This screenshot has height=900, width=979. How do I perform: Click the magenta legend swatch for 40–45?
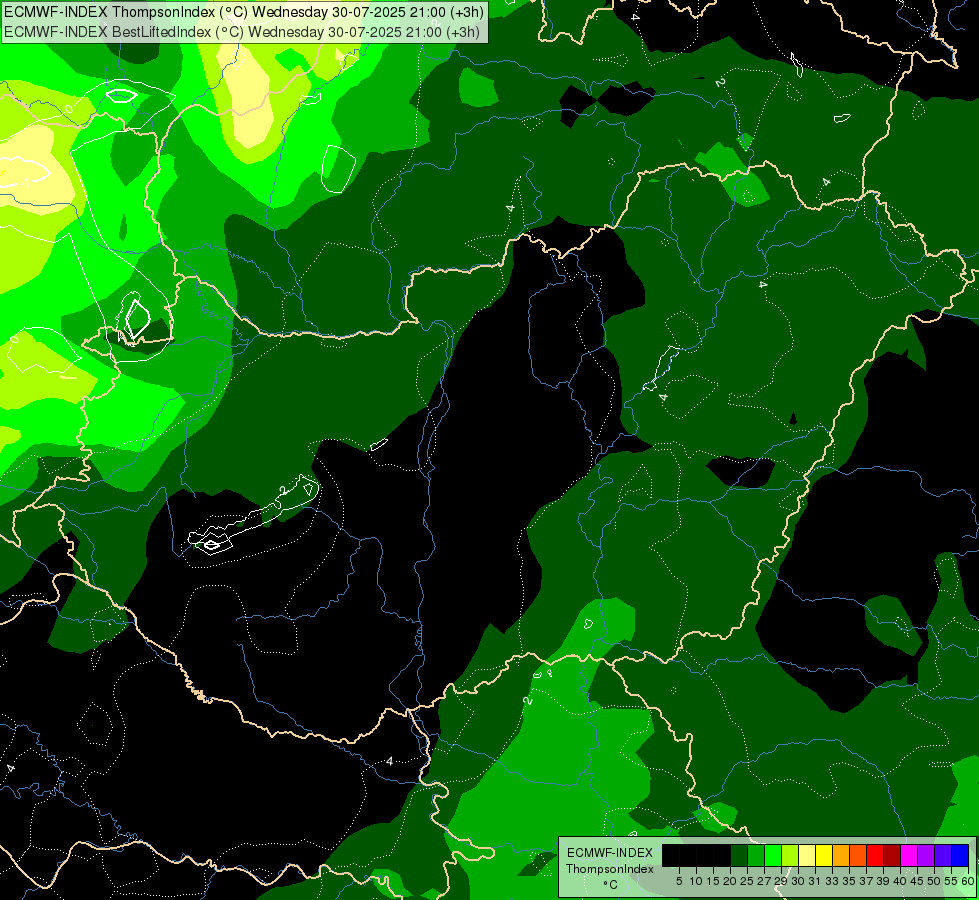(909, 855)
